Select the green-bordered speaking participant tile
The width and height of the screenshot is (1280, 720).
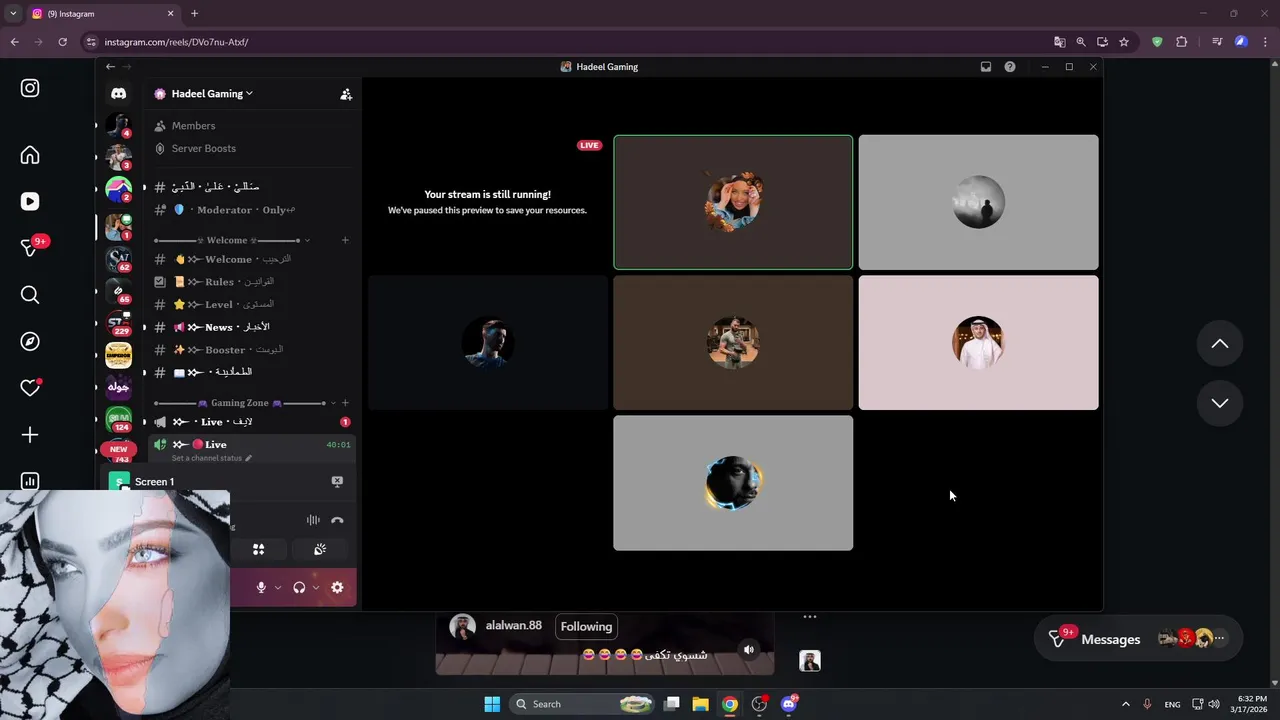coord(733,202)
